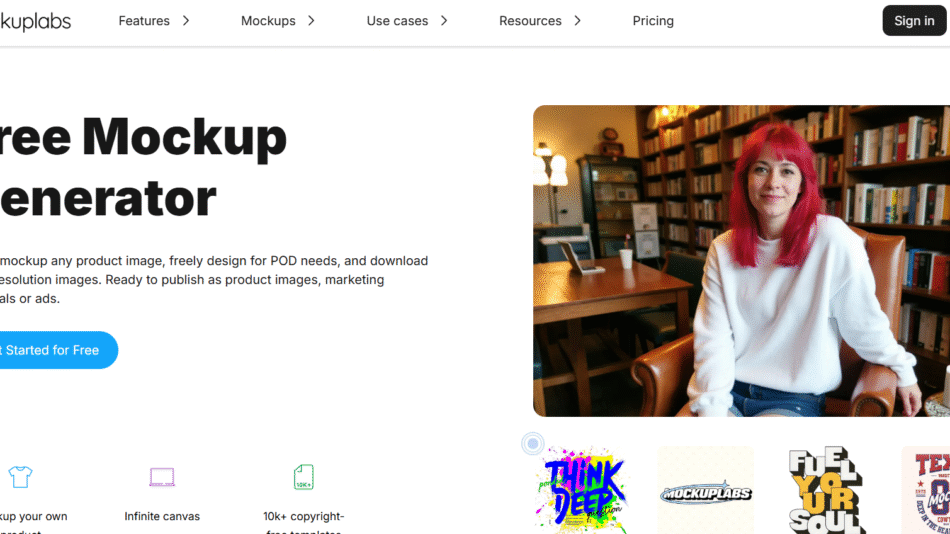Image resolution: width=950 pixels, height=534 pixels.
Task: Open the Use cases menu
Action: [x=397, y=21]
